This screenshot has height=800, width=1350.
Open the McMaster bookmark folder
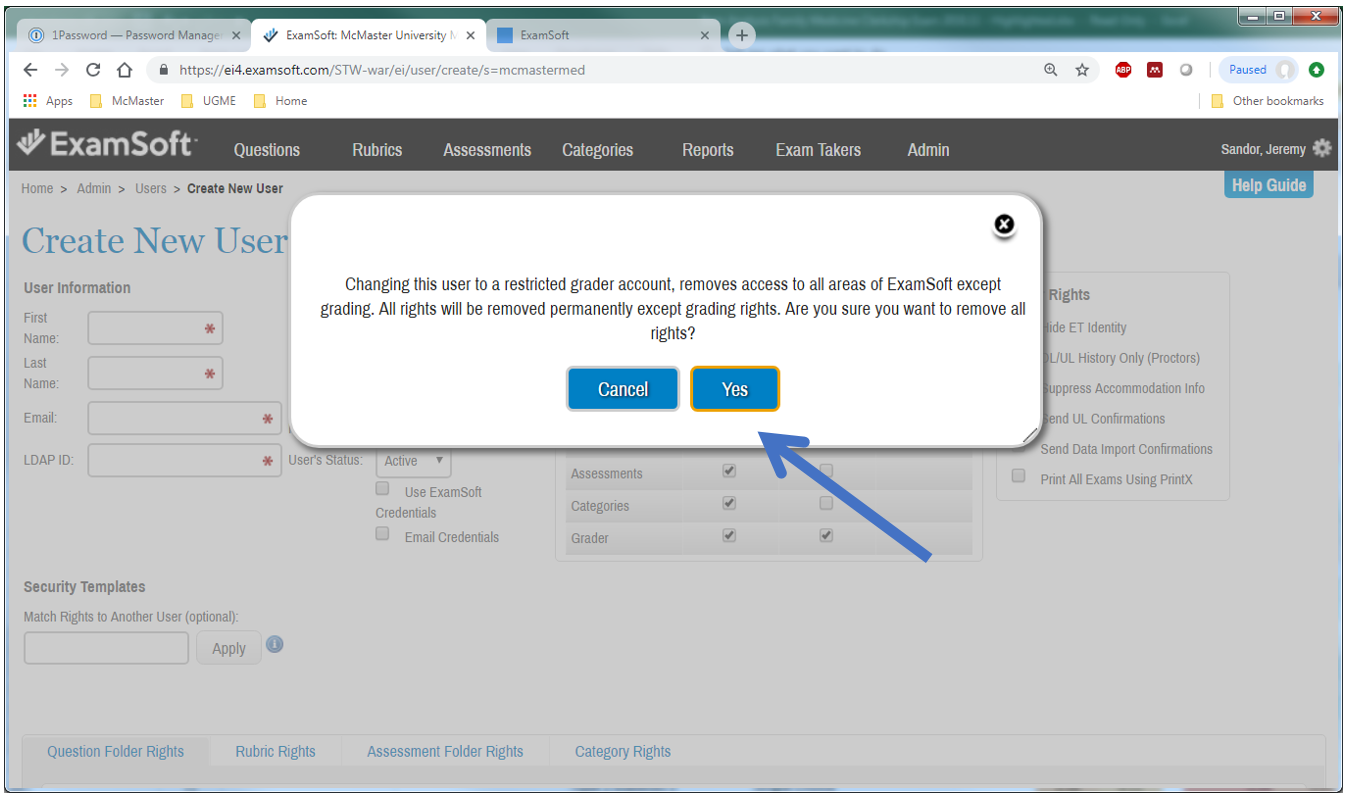(x=127, y=101)
